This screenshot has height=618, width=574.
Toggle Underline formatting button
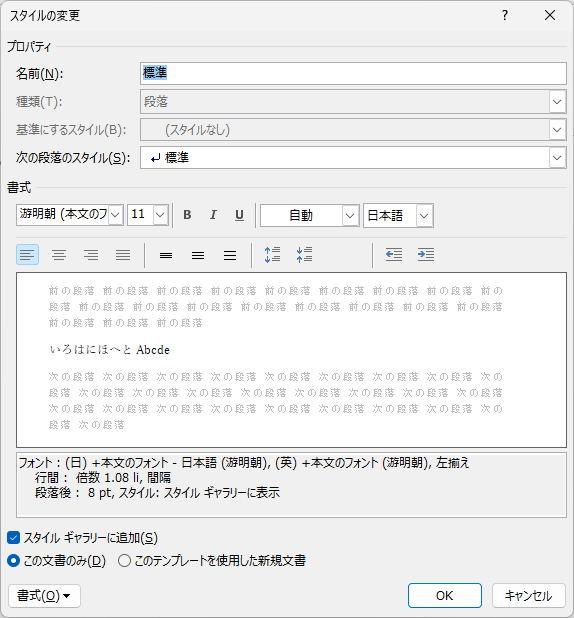click(x=239, y=215)
